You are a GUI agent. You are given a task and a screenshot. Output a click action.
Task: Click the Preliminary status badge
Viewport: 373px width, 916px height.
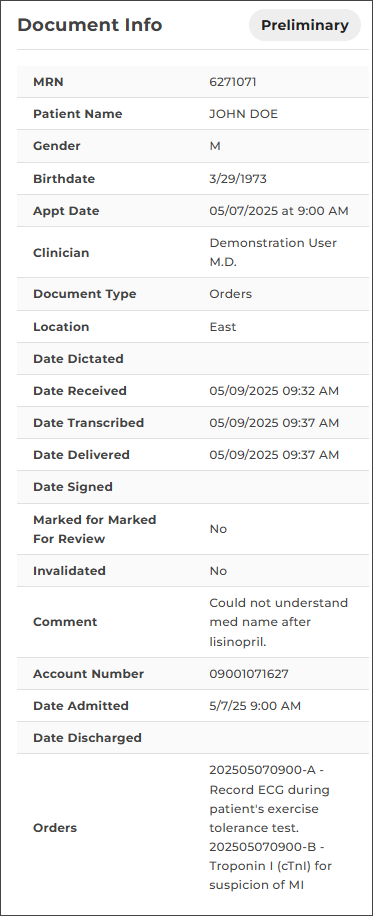305,25
